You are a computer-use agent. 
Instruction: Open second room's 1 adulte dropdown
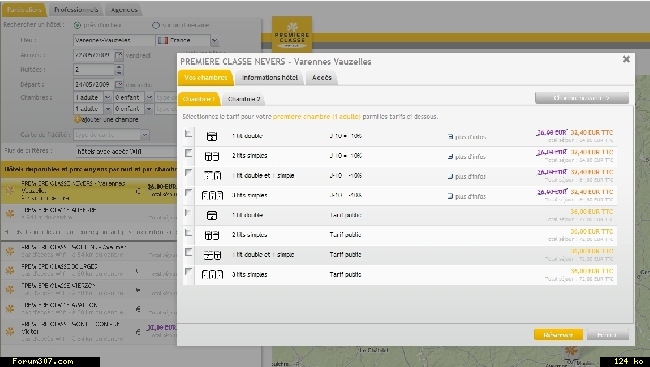[x=107, y=109]
